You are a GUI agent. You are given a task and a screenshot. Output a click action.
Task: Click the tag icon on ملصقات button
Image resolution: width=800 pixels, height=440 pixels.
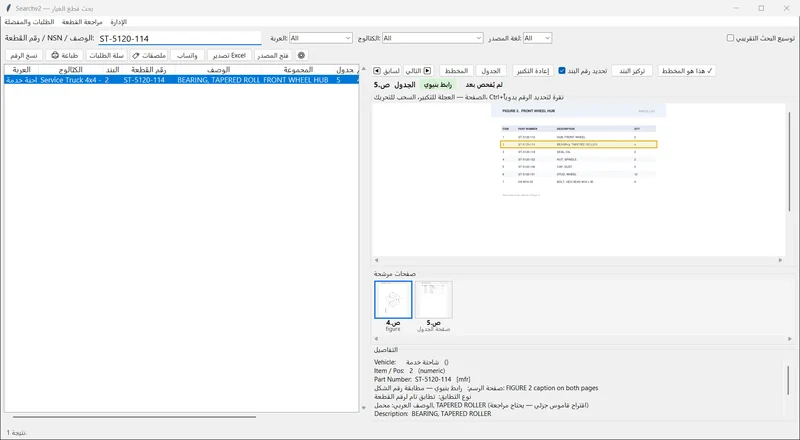pyautogui.click(x=136, y=56)
